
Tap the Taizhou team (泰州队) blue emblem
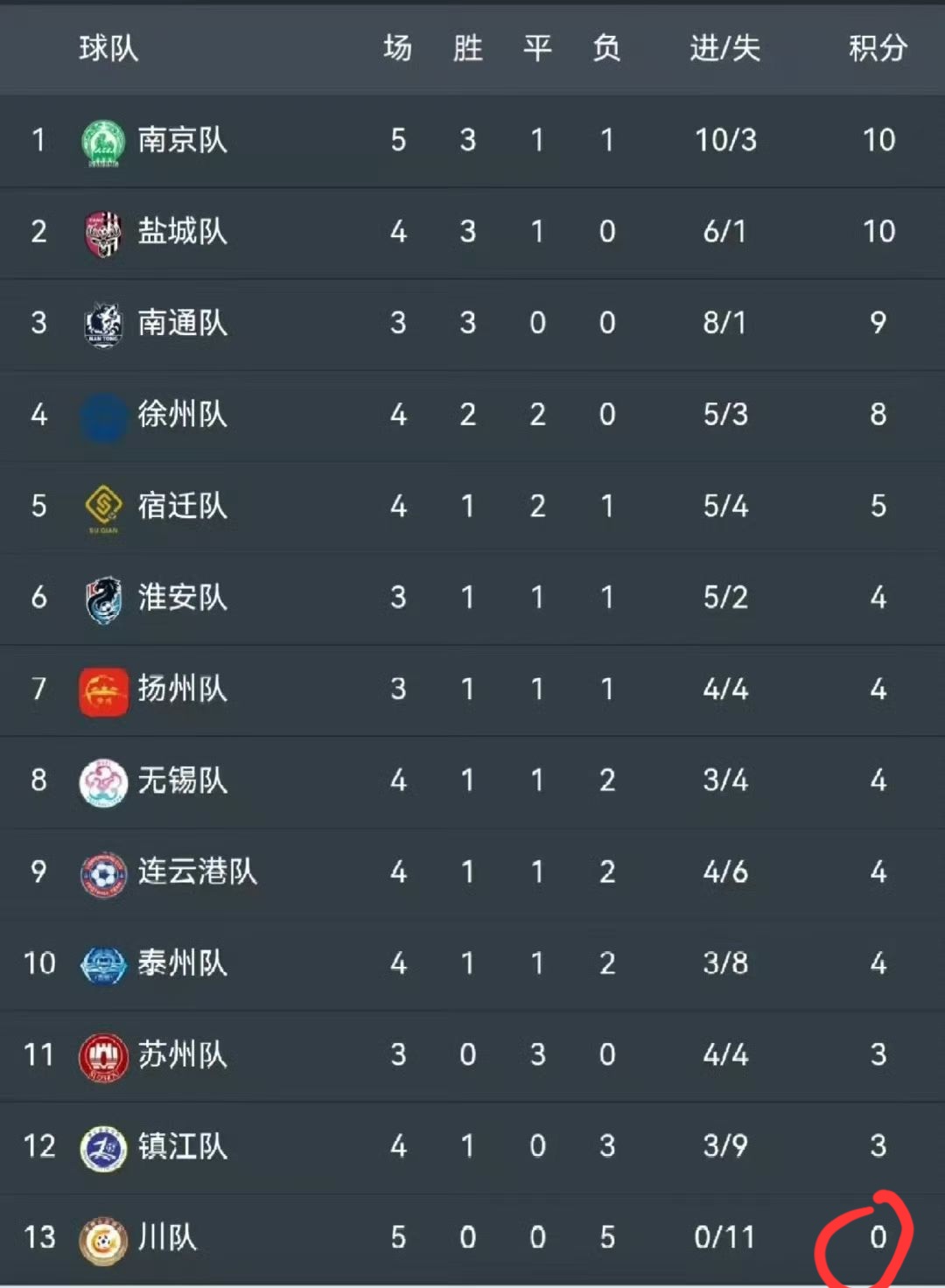(x=103, y=964)
